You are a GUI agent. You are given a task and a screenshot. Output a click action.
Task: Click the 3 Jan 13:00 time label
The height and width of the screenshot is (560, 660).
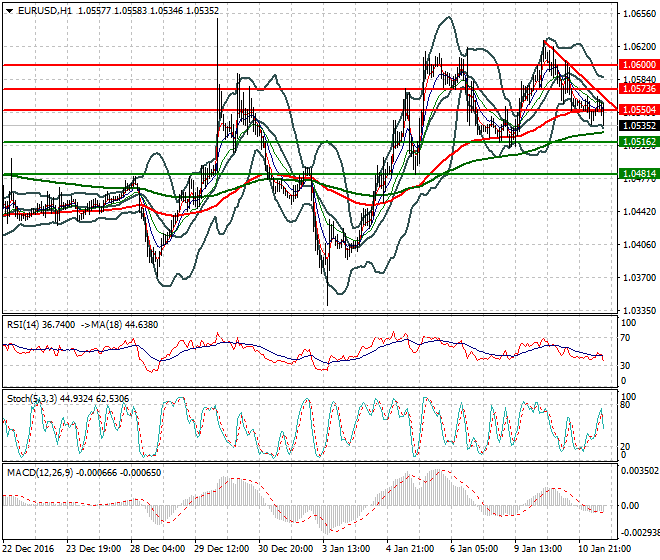point(346,549)
